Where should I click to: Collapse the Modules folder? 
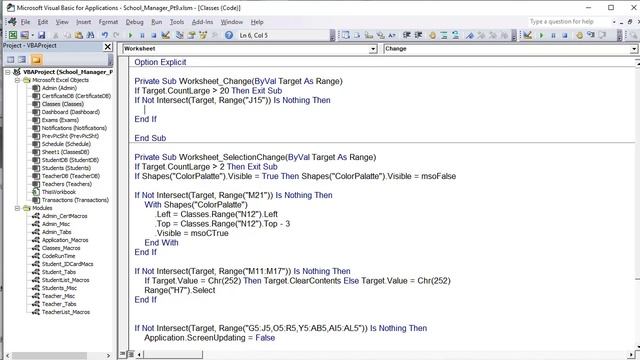tap(17, 208)
